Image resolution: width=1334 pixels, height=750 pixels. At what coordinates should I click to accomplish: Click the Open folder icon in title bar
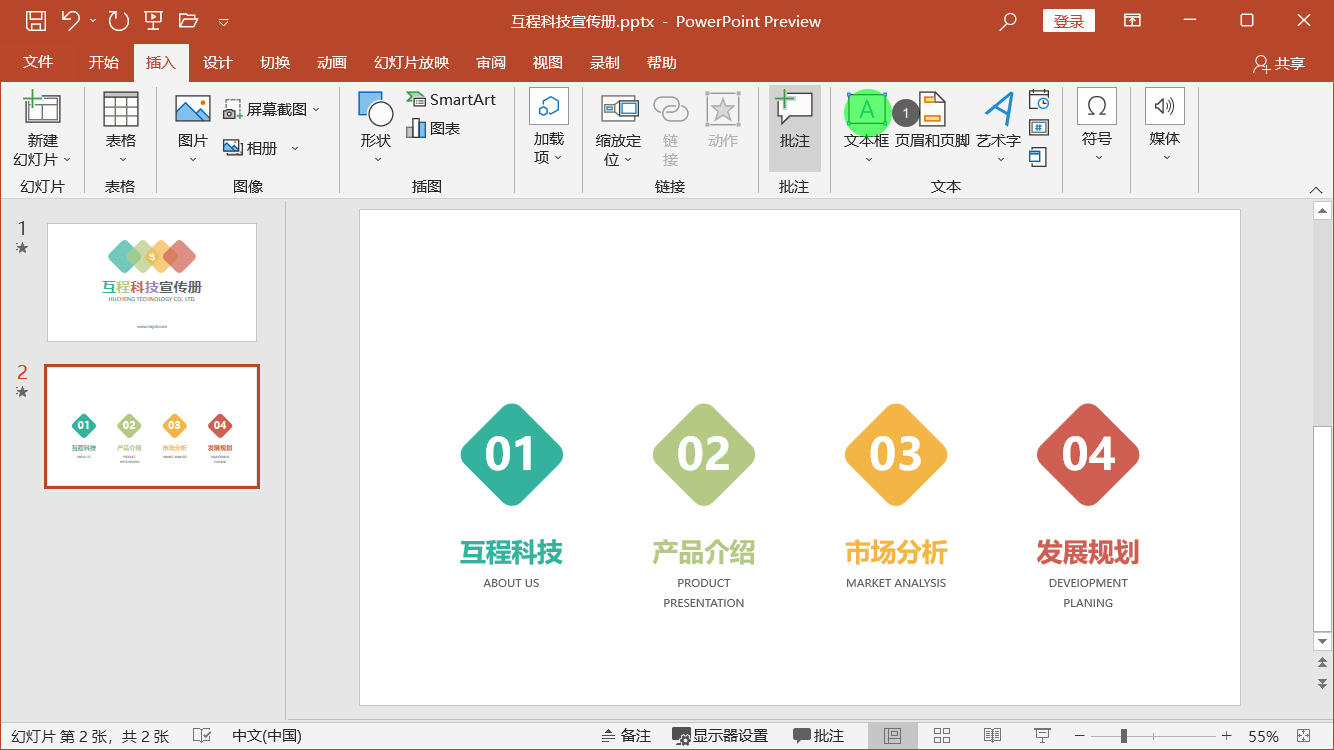point(188,20)
